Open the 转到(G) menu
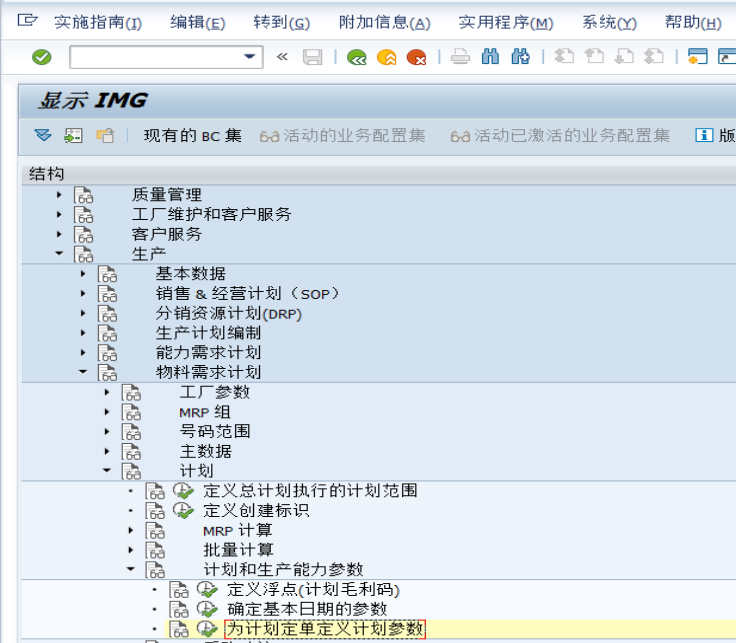Viewport: 736px width, 643px height. click(282, 22)
